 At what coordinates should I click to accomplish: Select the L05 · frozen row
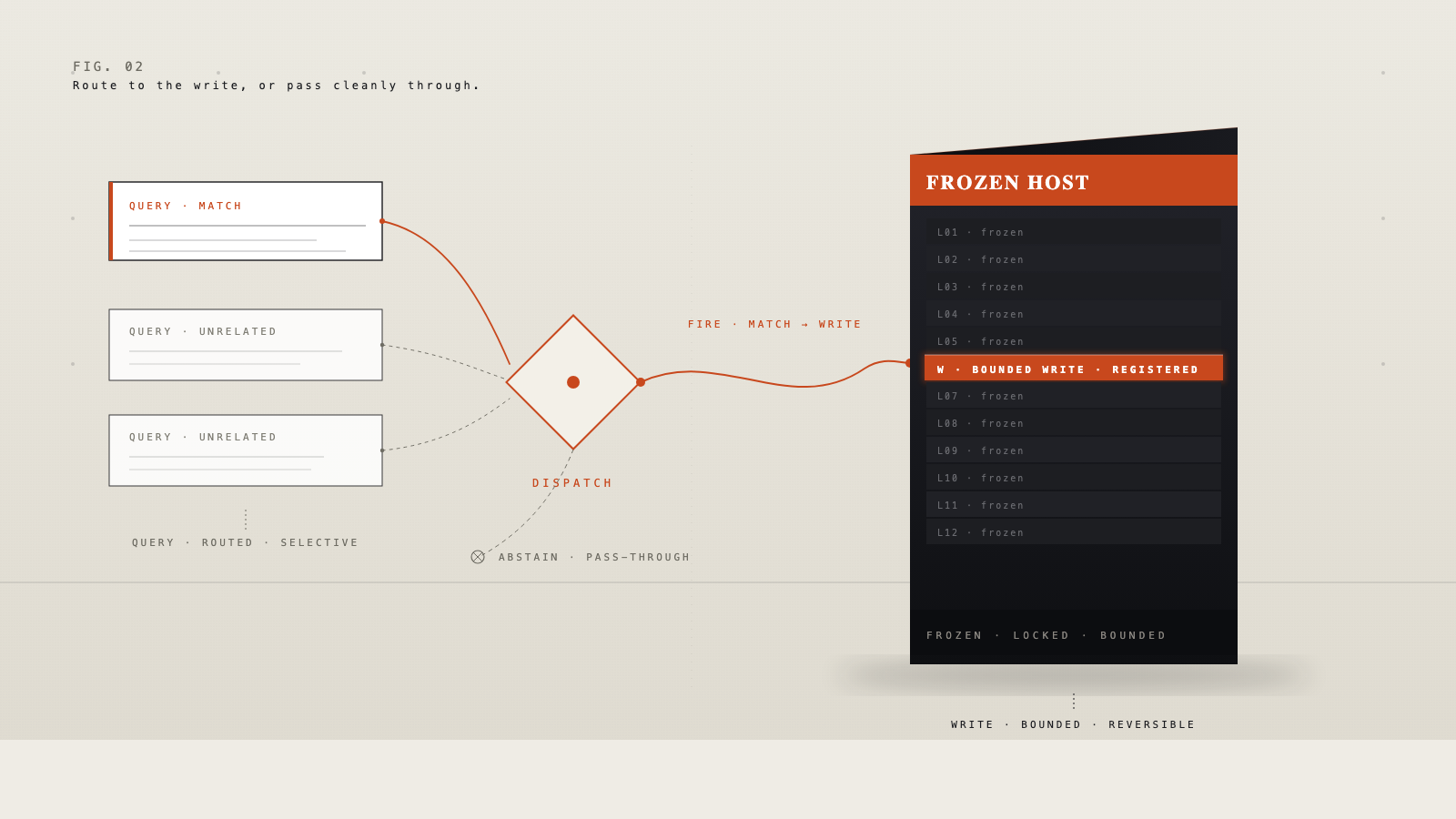(1074, 340)
